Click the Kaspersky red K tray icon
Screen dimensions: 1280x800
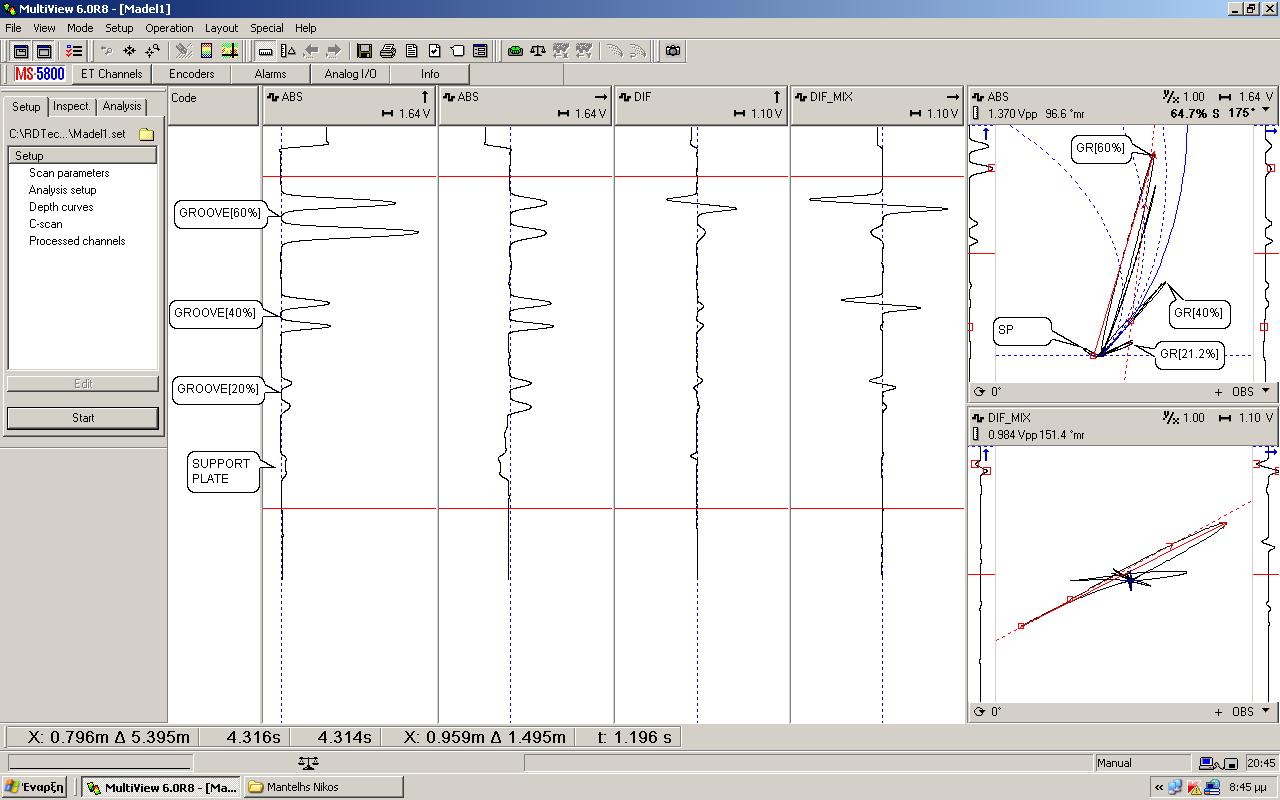click(1194, 787)
